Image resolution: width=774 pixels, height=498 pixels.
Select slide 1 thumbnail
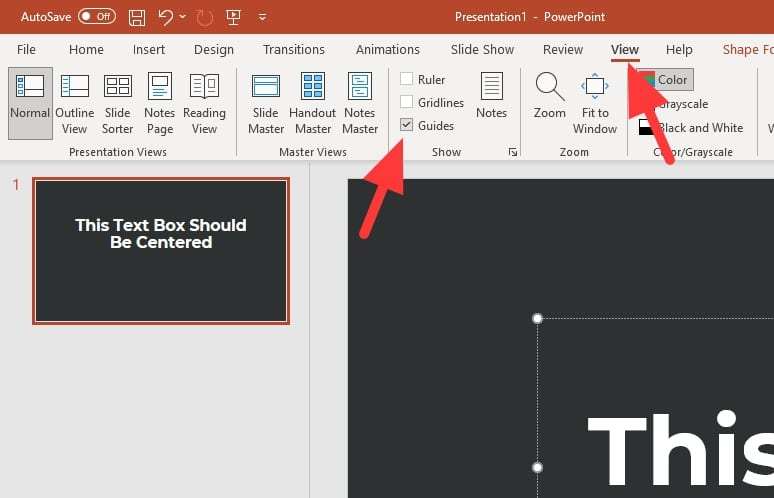[161, 251]
